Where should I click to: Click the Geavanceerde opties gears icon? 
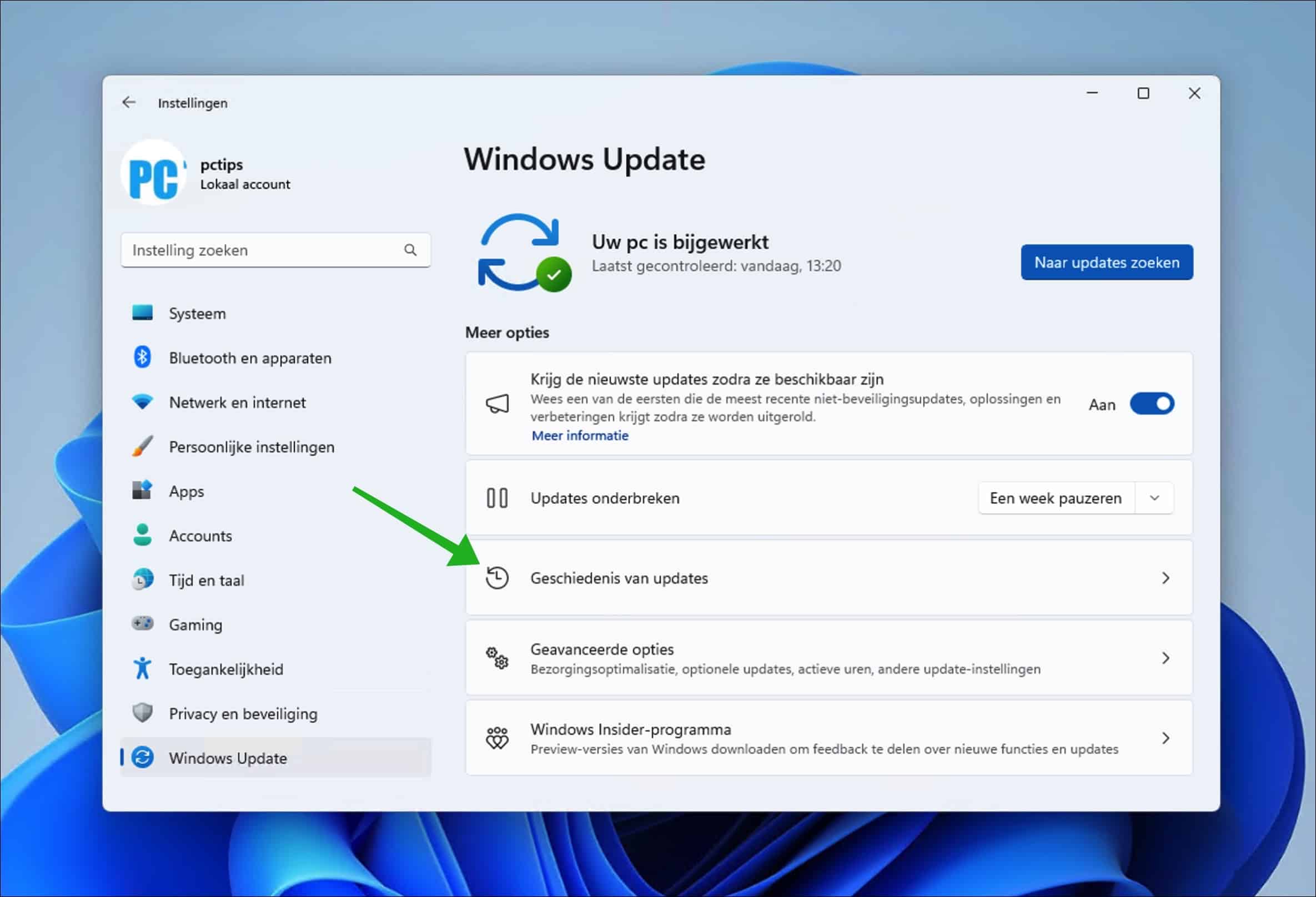coord(497,658)
